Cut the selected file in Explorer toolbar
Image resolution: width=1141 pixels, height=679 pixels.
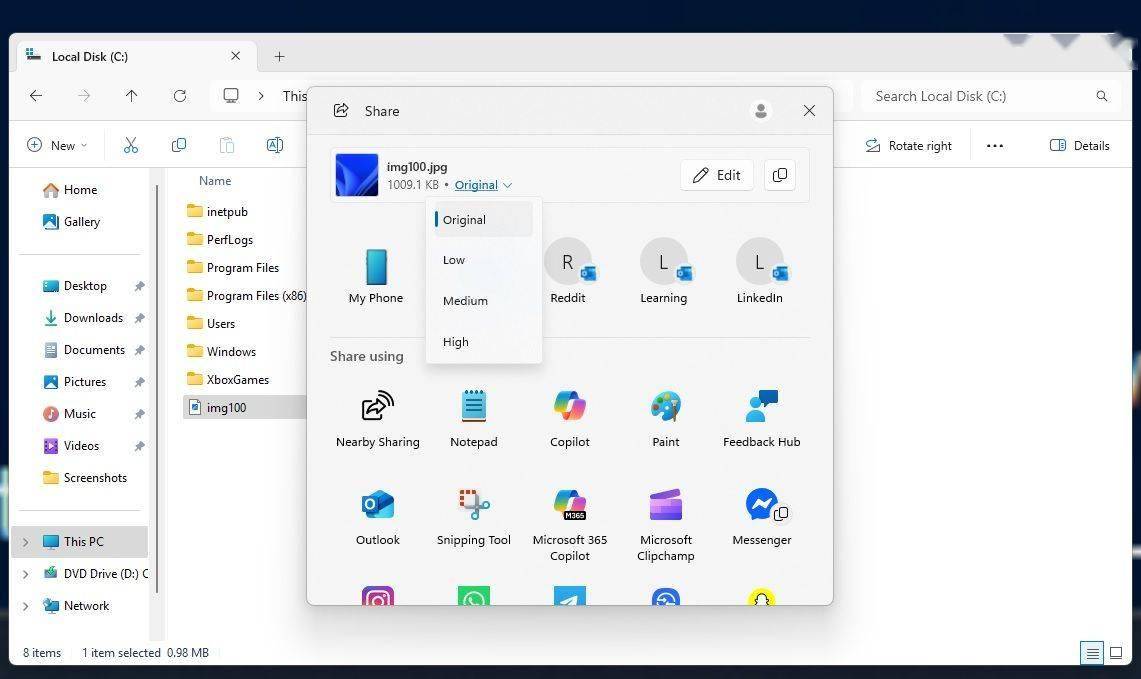(131, 146)
